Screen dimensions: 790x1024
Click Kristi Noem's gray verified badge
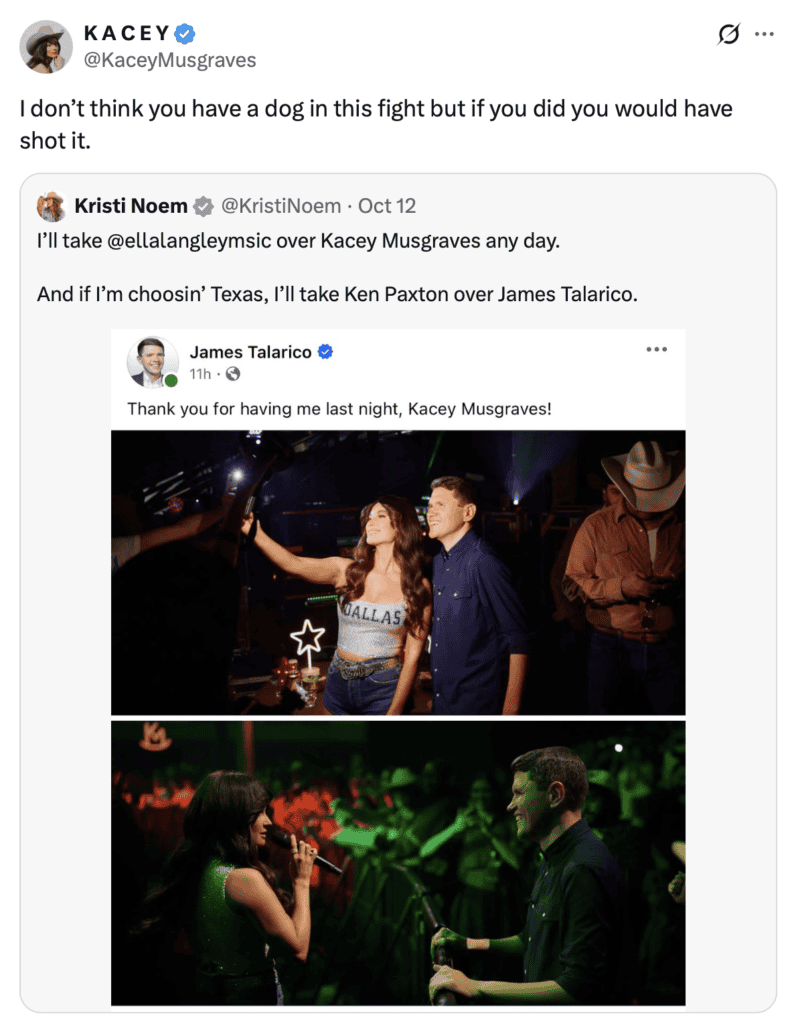click(204, 206)
